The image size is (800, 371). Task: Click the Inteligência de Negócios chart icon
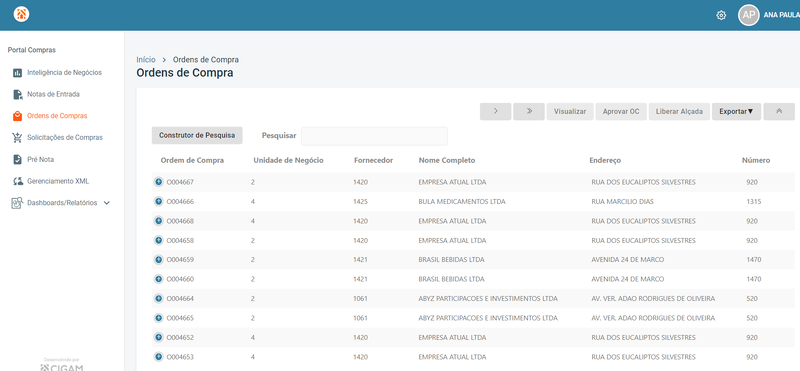point(17,73)
